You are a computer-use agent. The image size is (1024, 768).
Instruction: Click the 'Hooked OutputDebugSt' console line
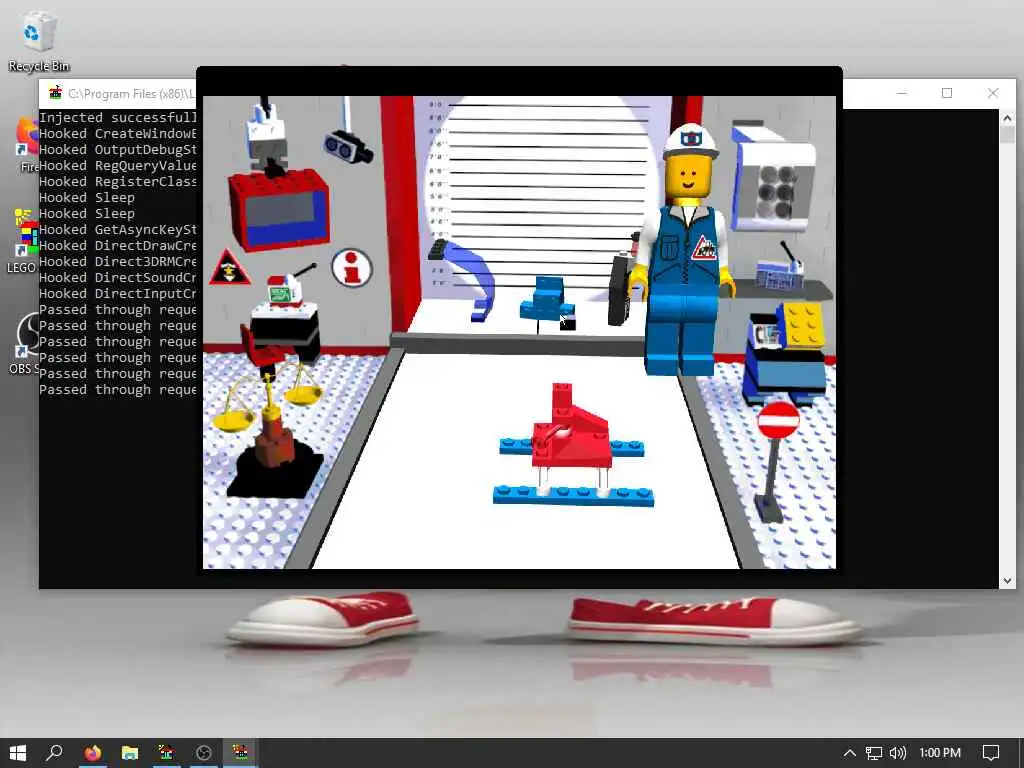pyautogui.click(x=118, y=150)
